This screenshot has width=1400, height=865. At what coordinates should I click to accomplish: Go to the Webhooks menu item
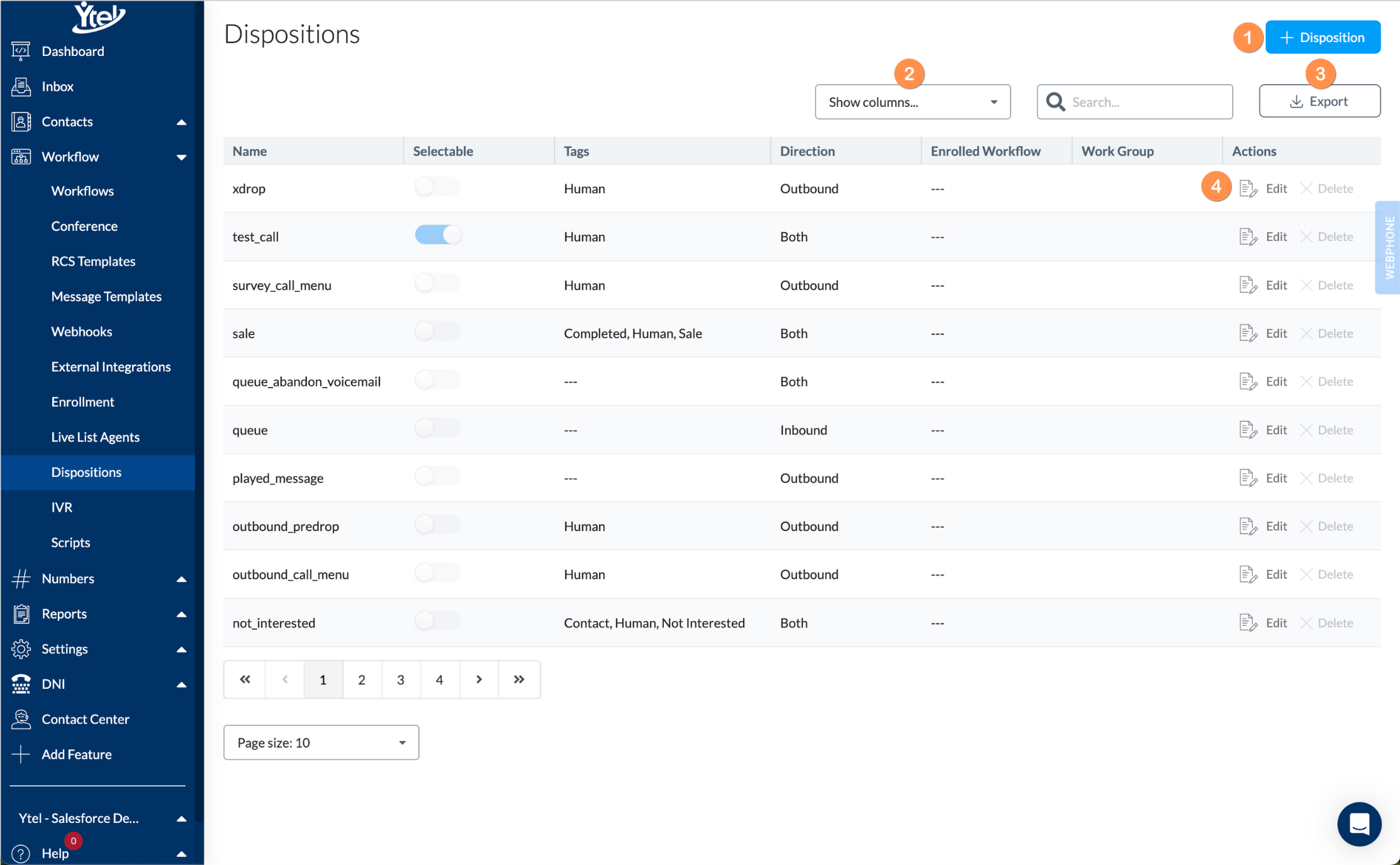point(81,332)
